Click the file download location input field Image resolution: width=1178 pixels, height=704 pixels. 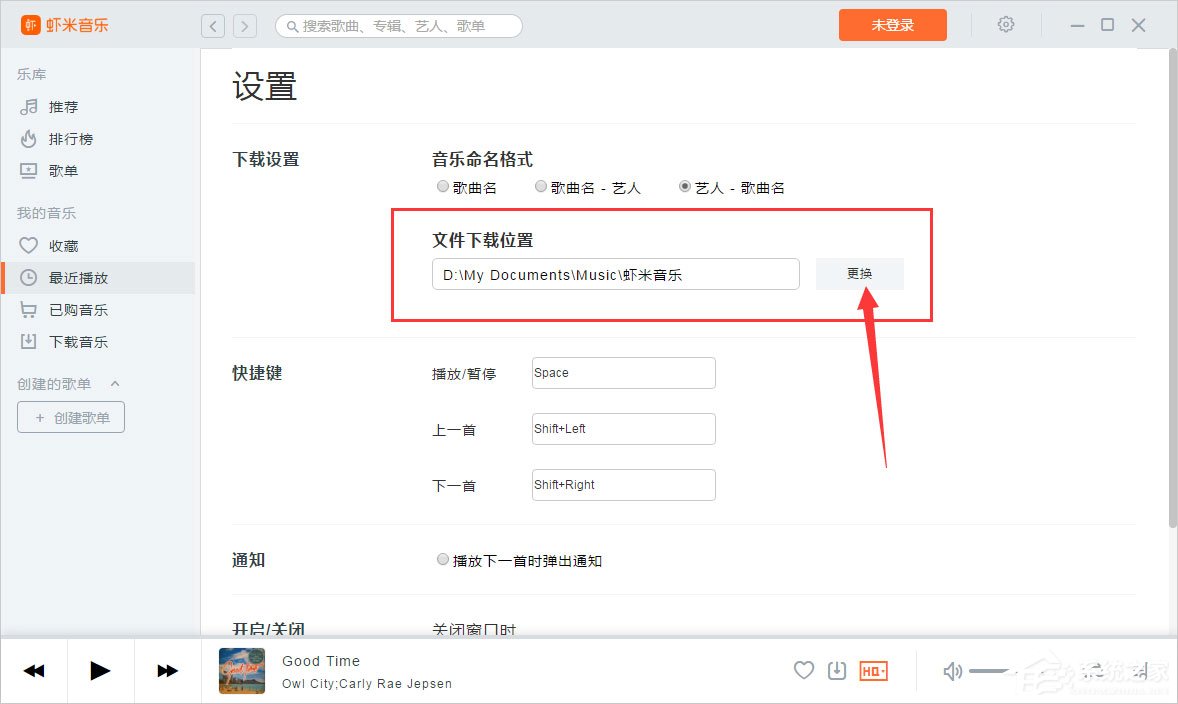click(x=613, y=273)
